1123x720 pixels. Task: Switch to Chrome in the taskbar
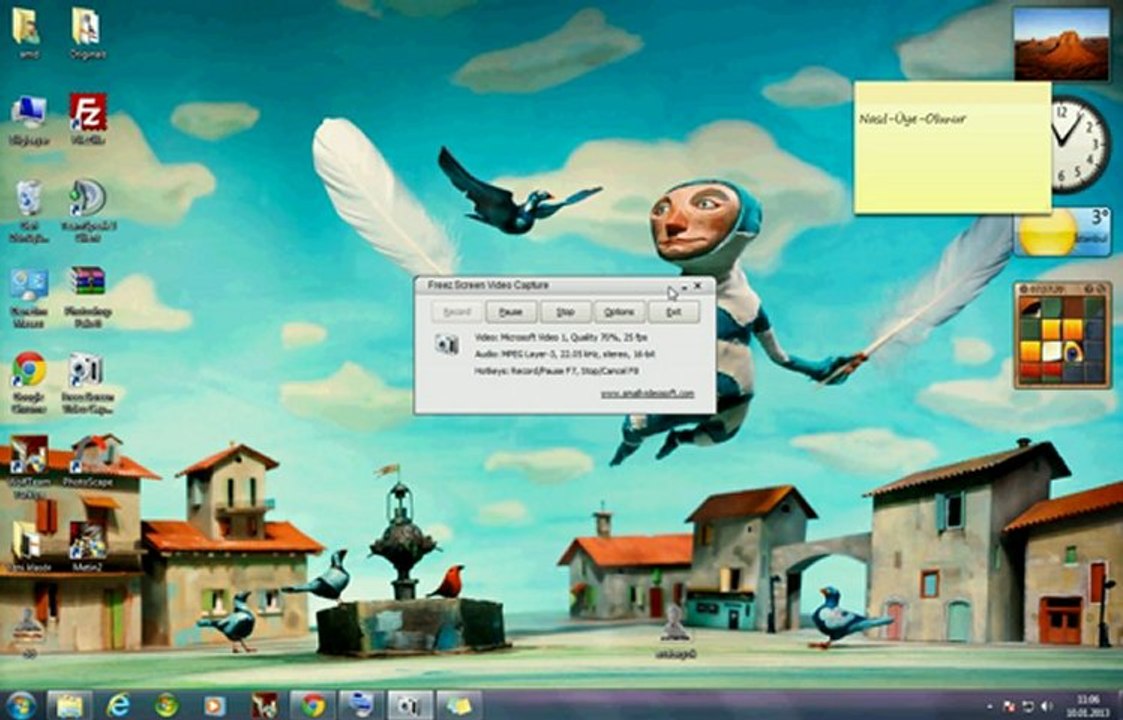point(313,706)
